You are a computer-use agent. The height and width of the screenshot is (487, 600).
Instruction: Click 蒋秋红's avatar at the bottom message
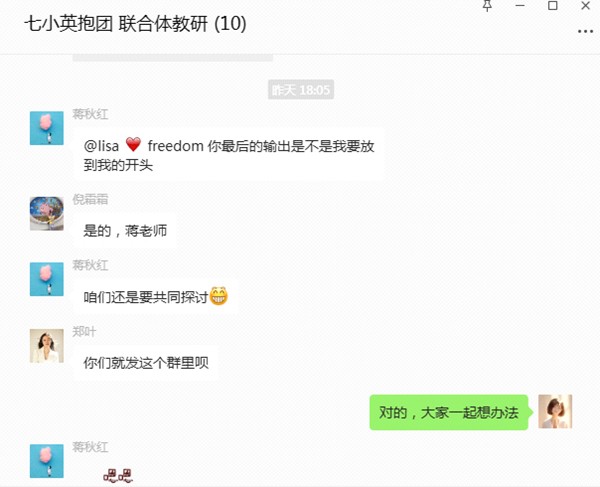click(x=47, y=461)
